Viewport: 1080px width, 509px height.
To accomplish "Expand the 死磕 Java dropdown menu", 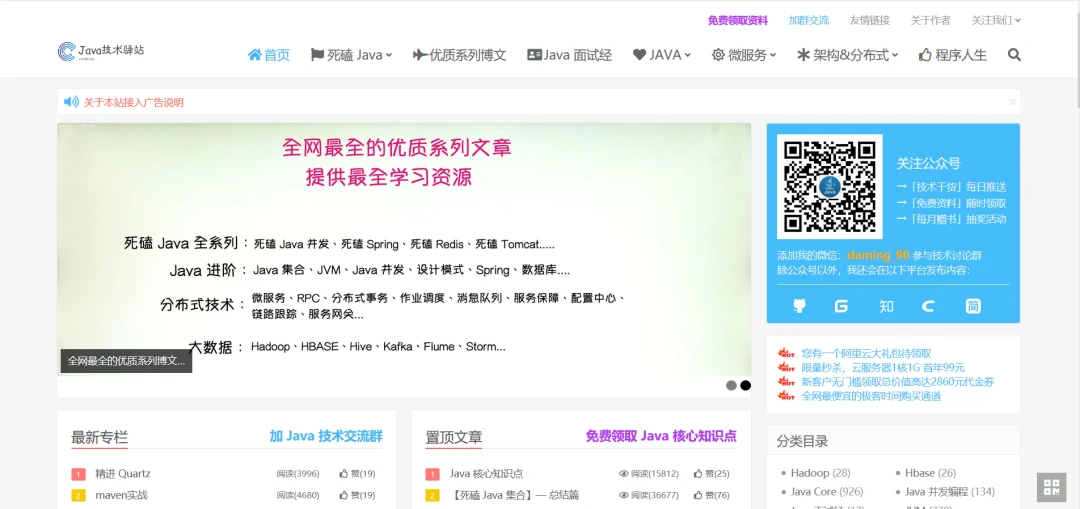I will tap(352, 55).
